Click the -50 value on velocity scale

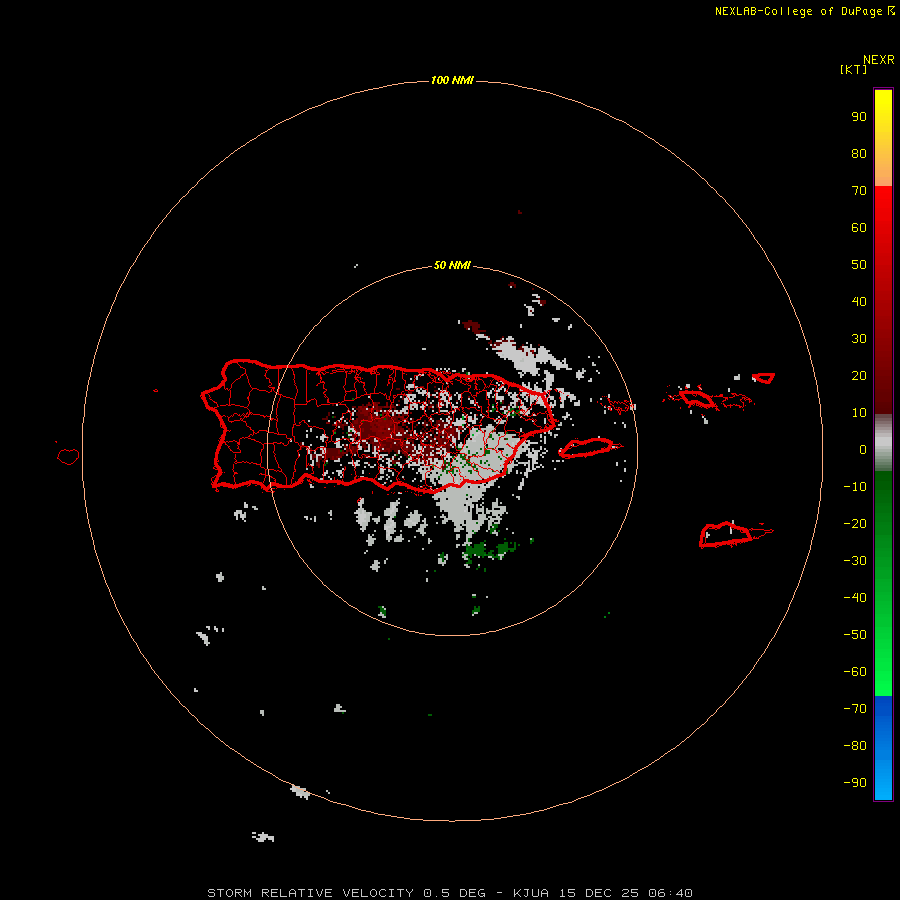[x=855, y=635]
